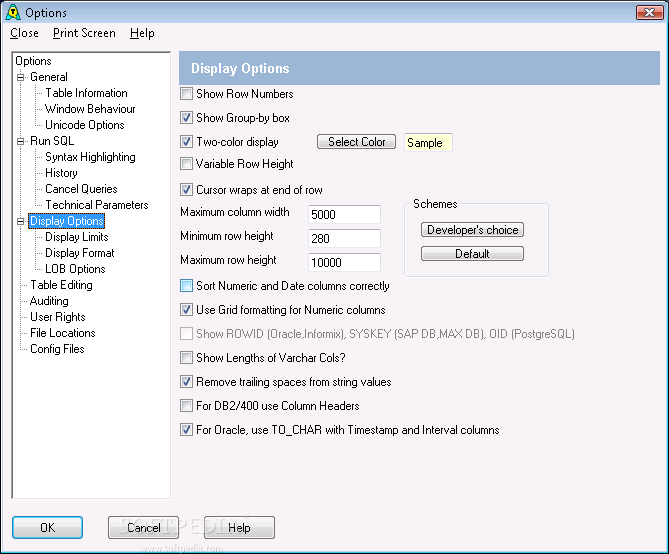The image size is (669, 554).
Task: Click the Minimum row height field
Action: (344, 238)
